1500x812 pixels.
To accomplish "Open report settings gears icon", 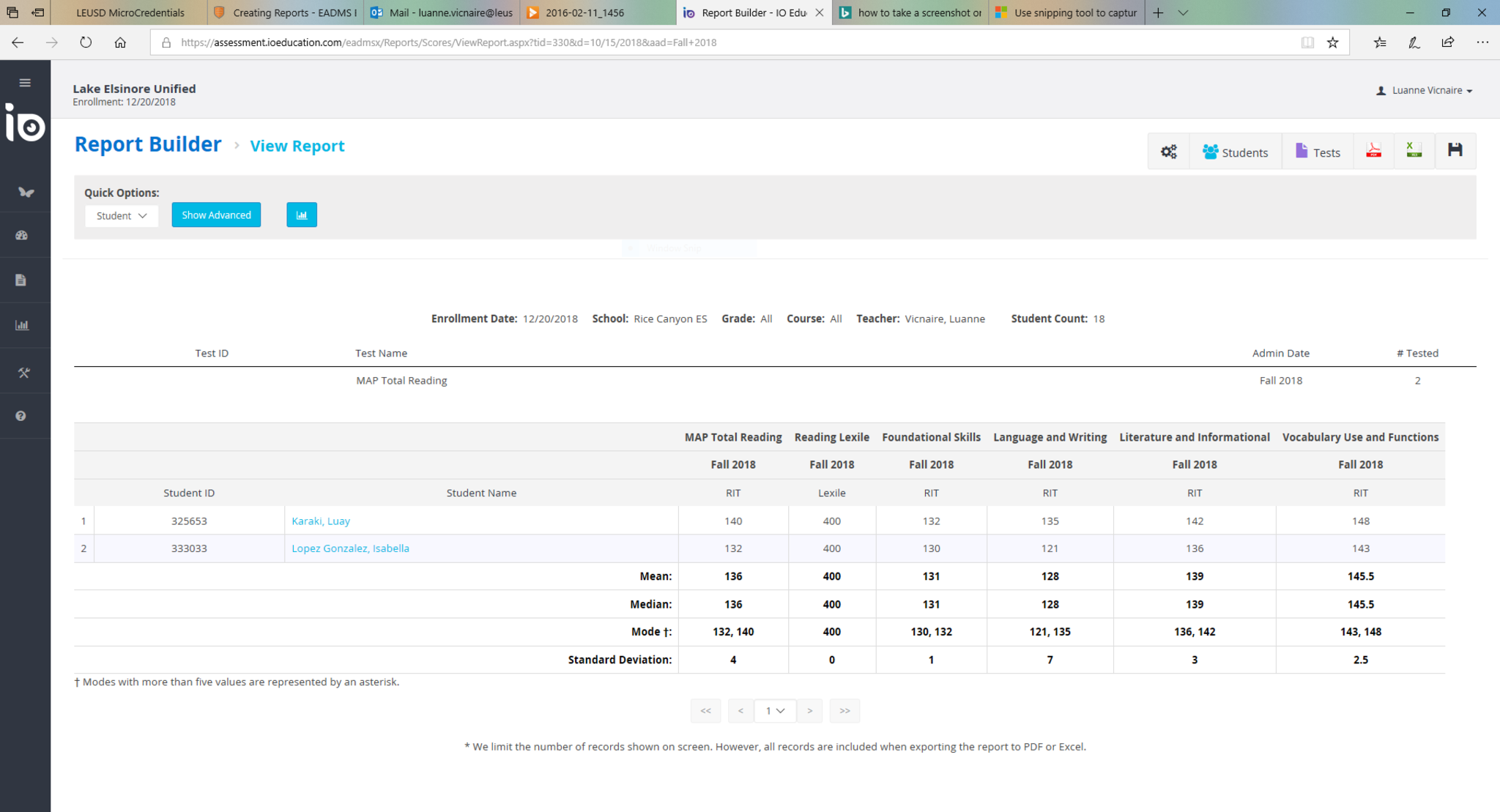I will coord(1168,152).
